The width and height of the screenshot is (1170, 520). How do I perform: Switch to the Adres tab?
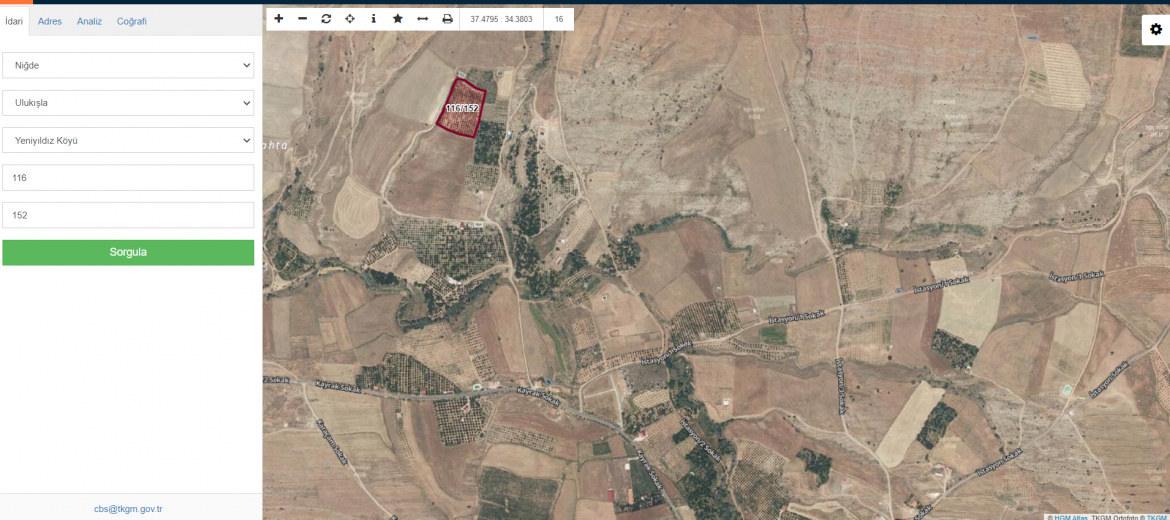[50, 21]
